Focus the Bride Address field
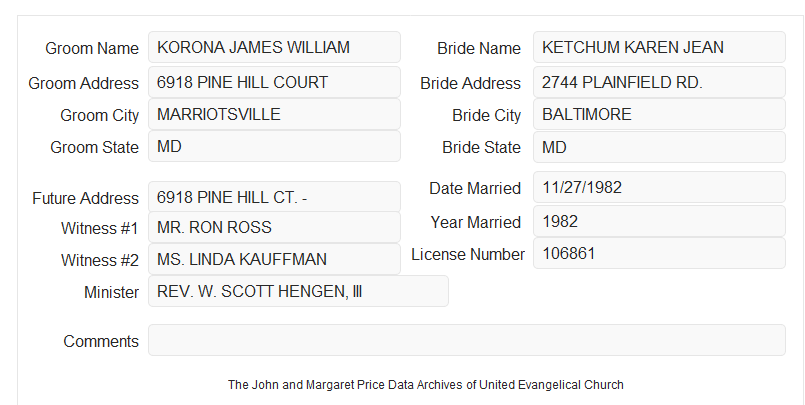The height and width of the screenshot is (405, 805). [659, 82]
